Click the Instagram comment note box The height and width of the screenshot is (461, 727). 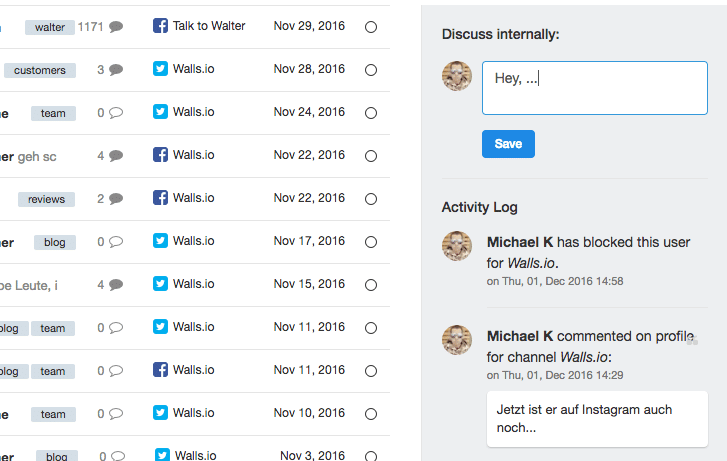click(x=597, y=419)
